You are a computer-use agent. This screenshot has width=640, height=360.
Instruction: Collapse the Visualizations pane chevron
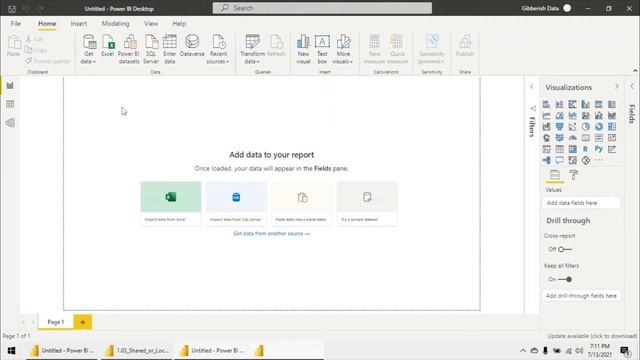(617, 87)
